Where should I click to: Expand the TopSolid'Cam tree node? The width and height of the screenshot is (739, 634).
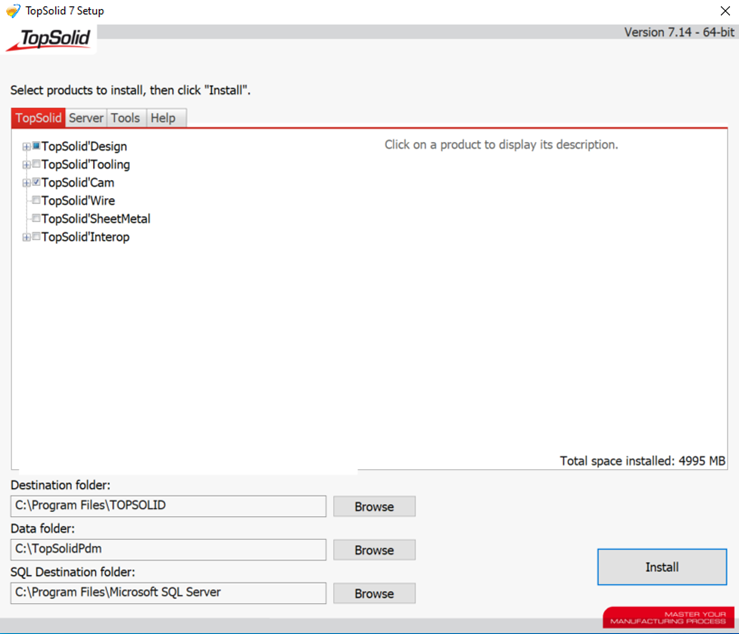pos(26,183)
